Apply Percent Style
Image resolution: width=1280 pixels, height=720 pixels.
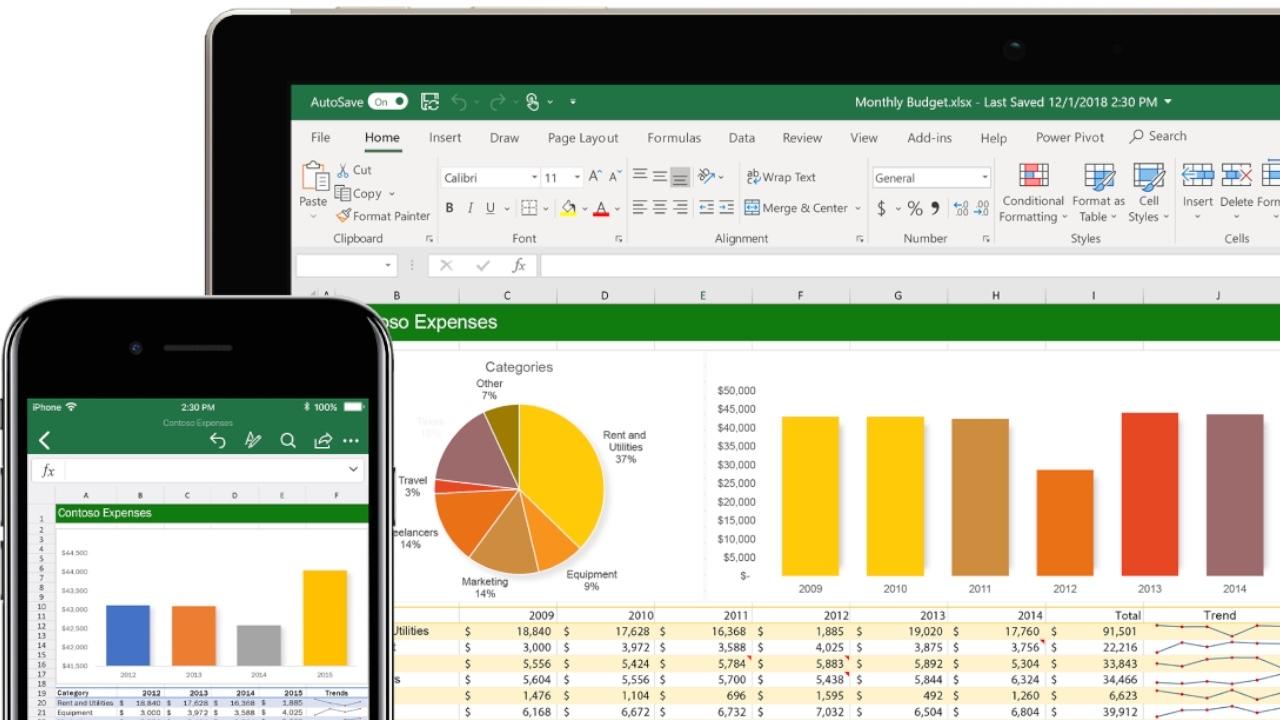click(915, 208)
